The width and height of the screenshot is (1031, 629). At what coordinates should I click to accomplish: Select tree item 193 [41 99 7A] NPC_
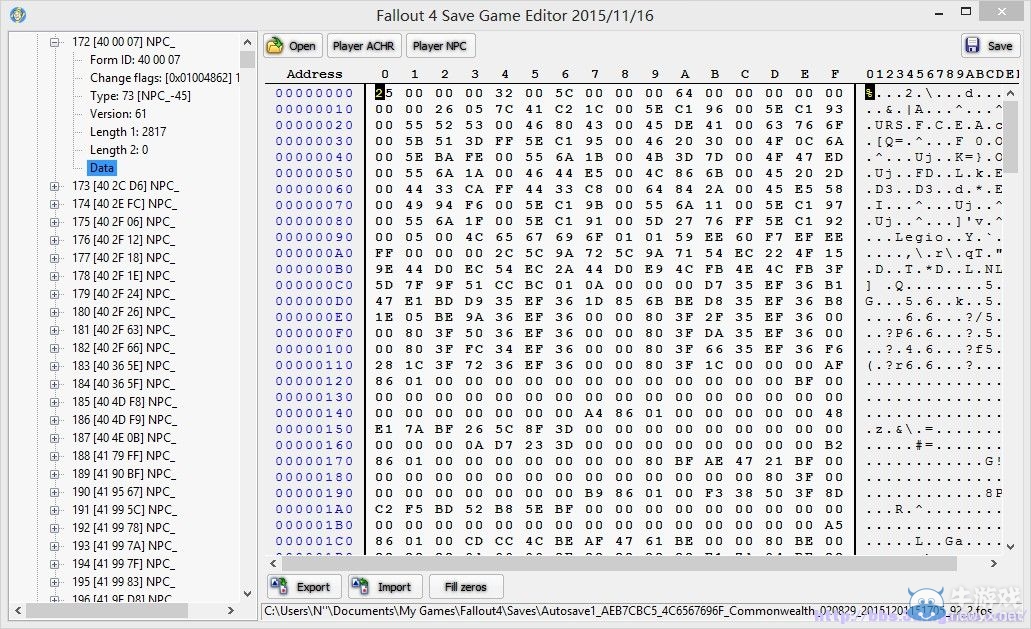pyautogui.click(x=124, y=546)
